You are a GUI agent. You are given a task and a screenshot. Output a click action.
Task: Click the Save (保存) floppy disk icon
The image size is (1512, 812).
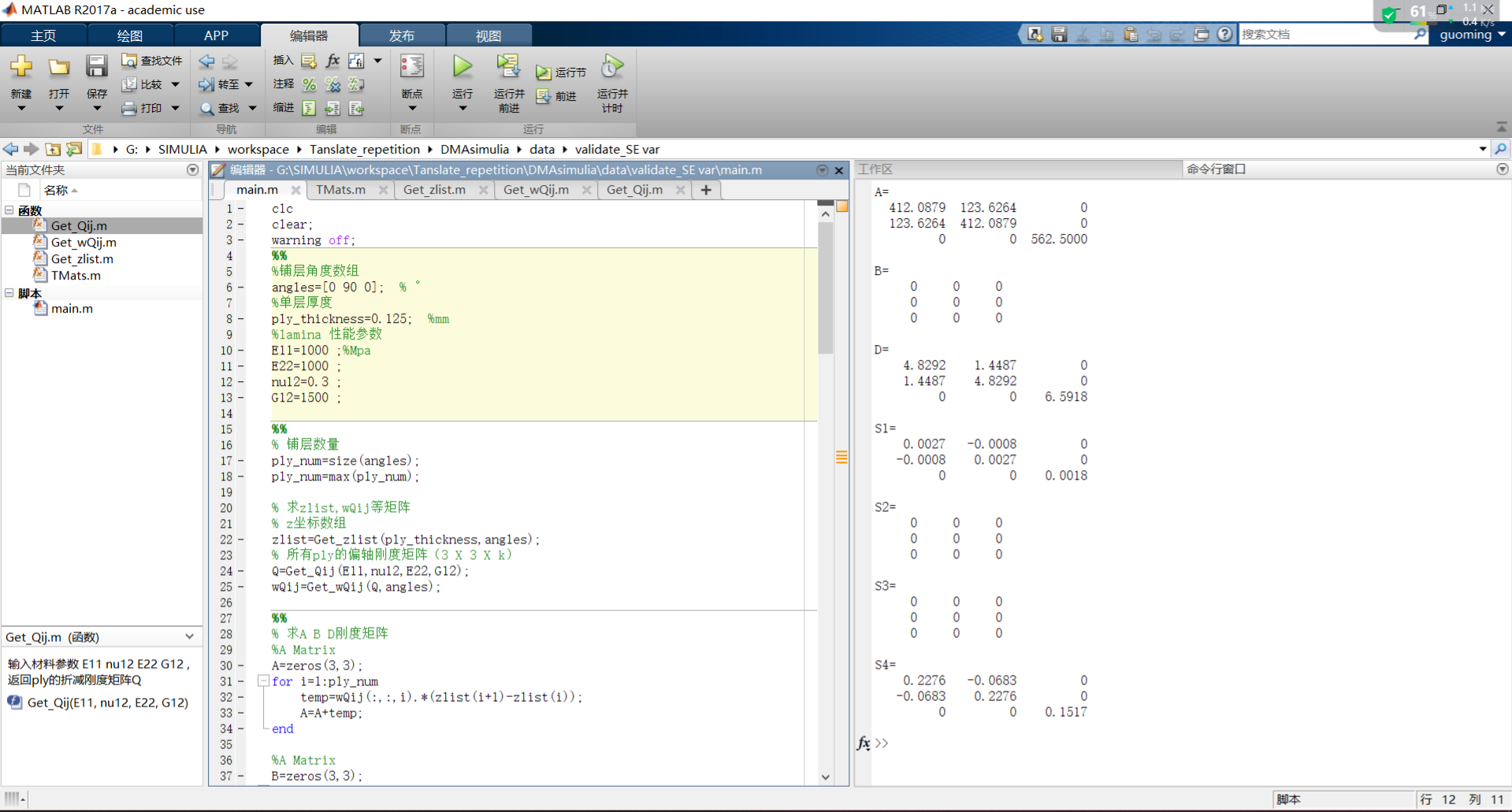coord(96,66)
